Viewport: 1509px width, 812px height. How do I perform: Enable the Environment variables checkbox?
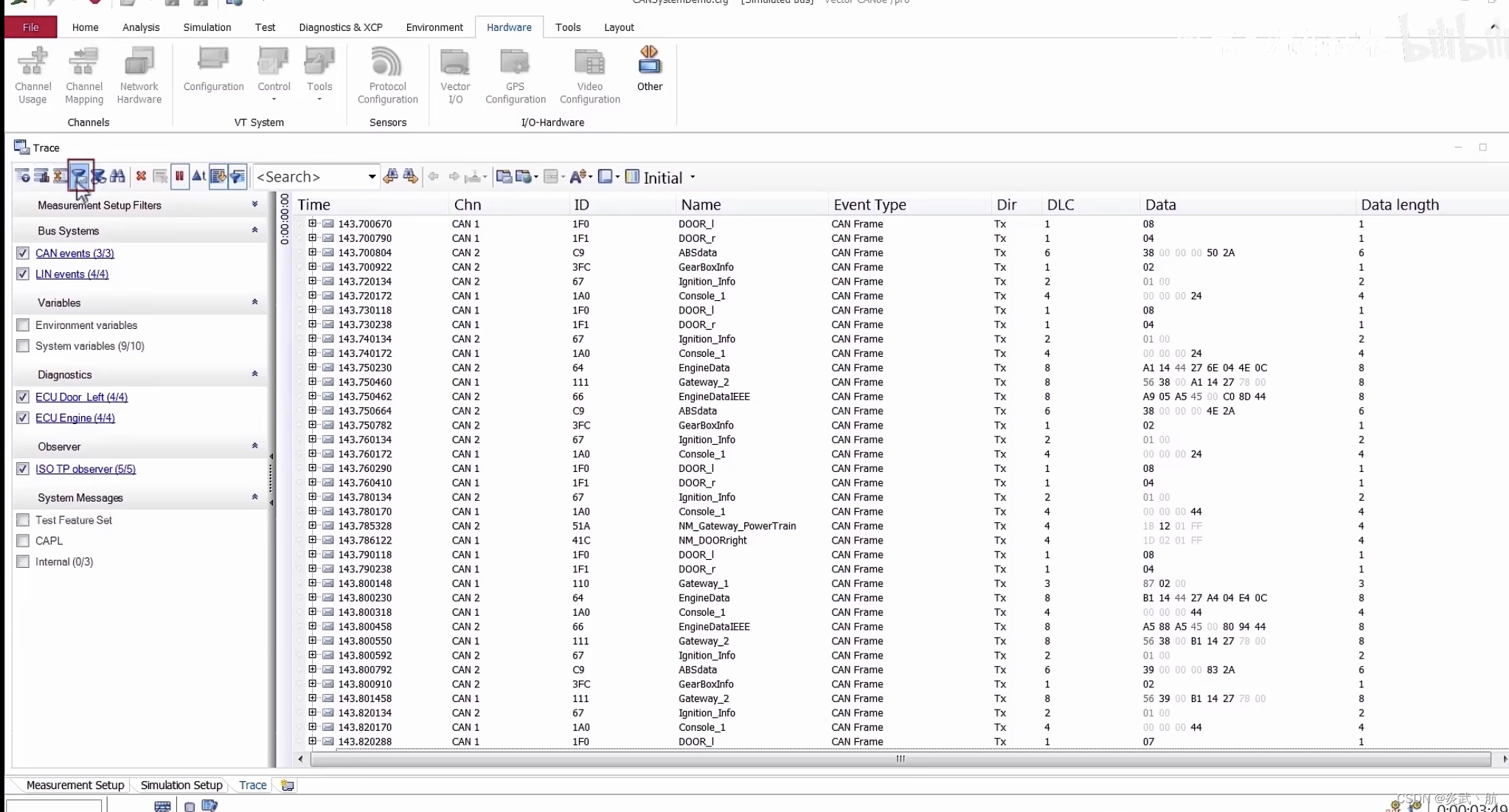pyautogui.click(x=23, y=325)
